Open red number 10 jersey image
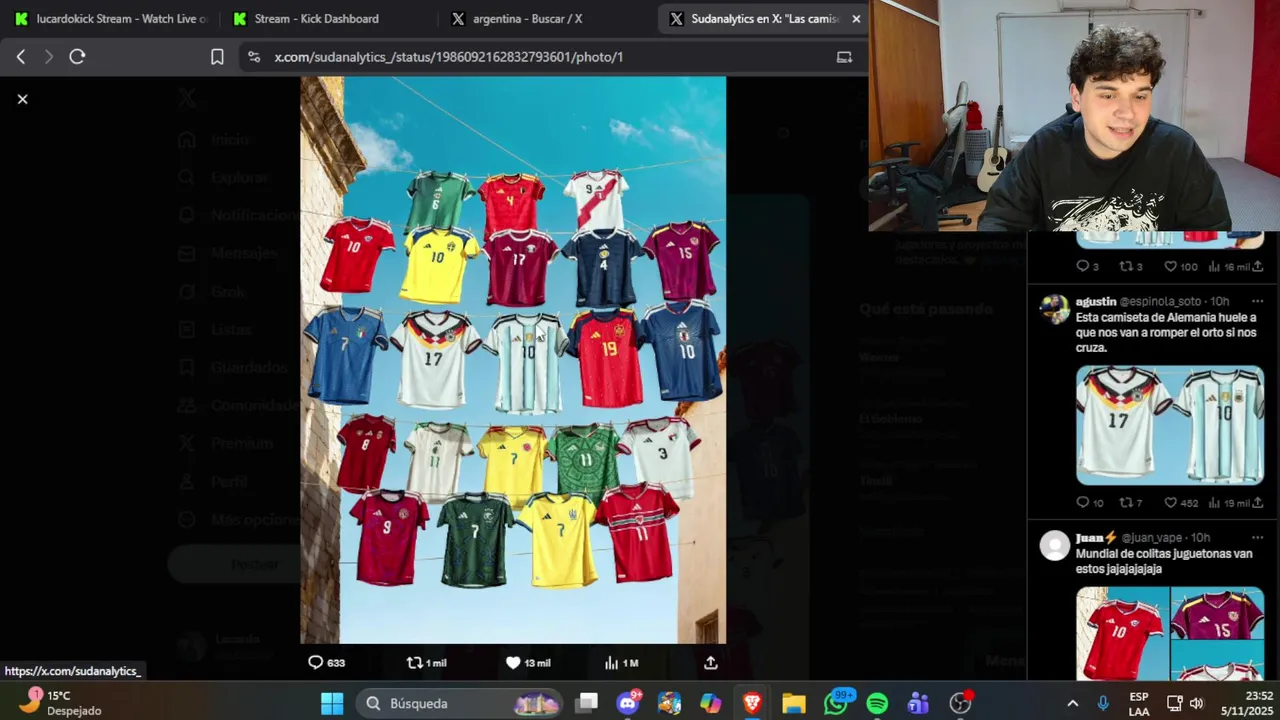 coord(1122,633)
